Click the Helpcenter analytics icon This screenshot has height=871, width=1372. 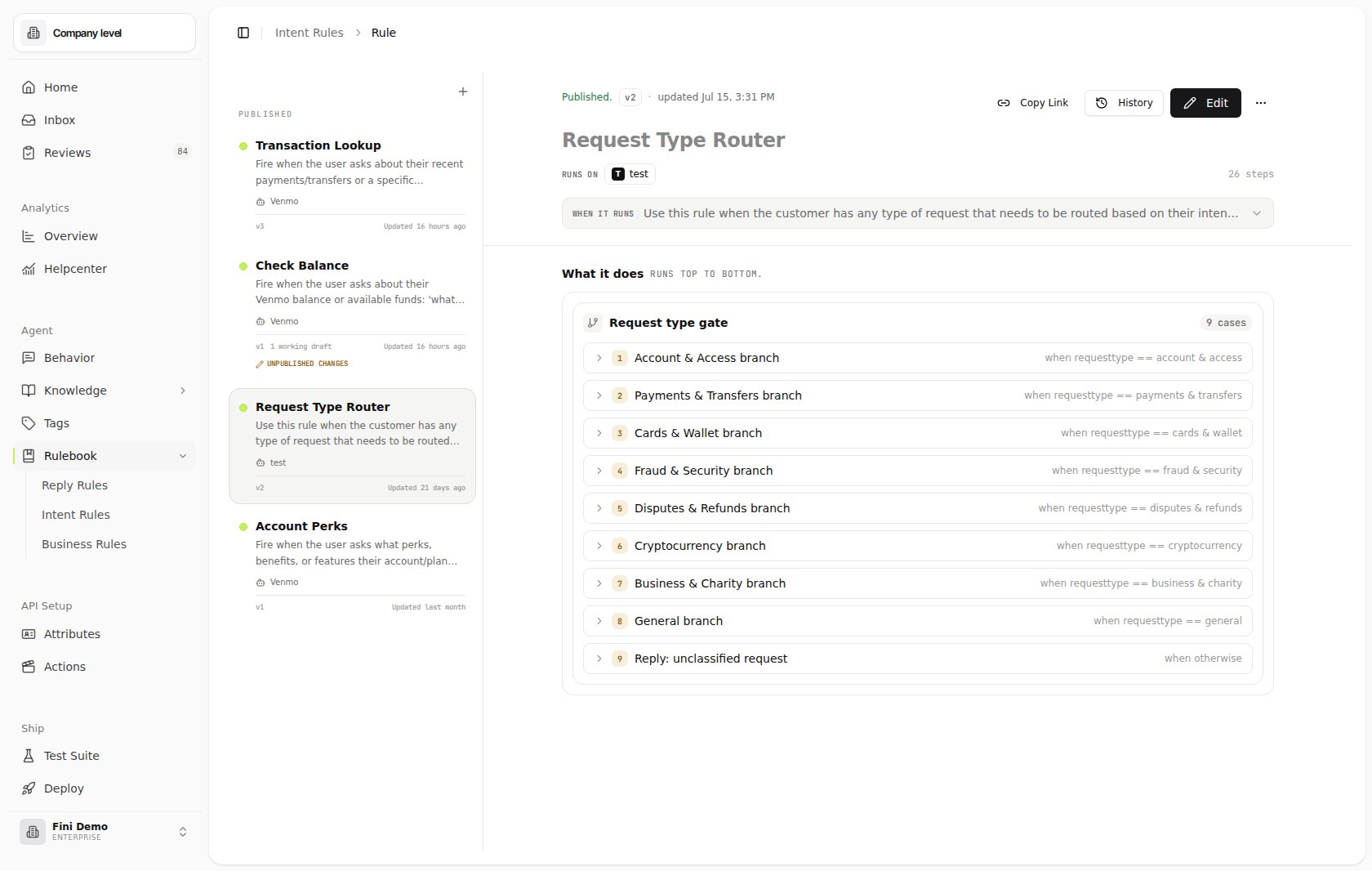click(29, 269)
